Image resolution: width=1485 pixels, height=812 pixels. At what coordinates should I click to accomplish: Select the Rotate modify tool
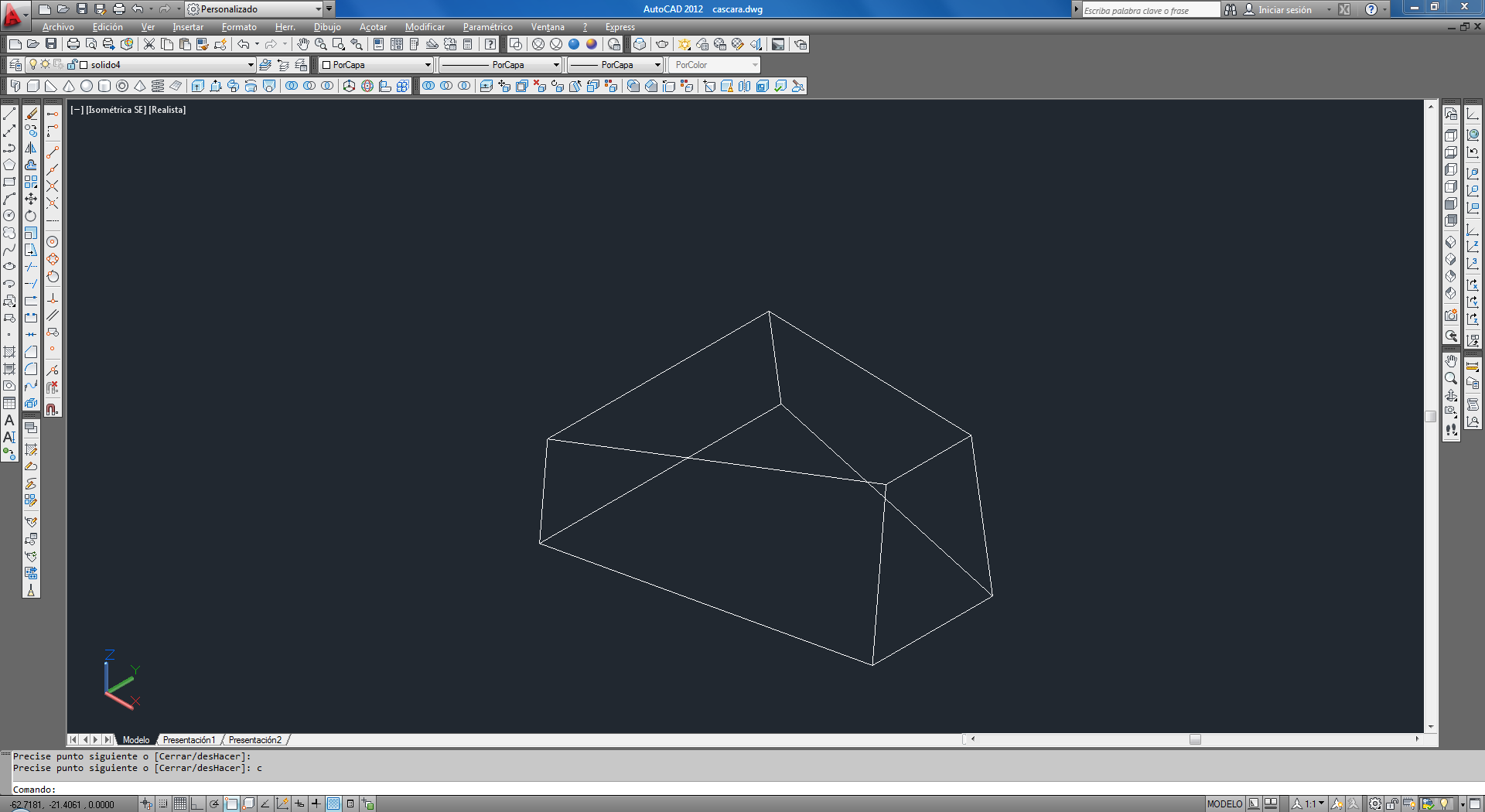click(x=31, y=216)
